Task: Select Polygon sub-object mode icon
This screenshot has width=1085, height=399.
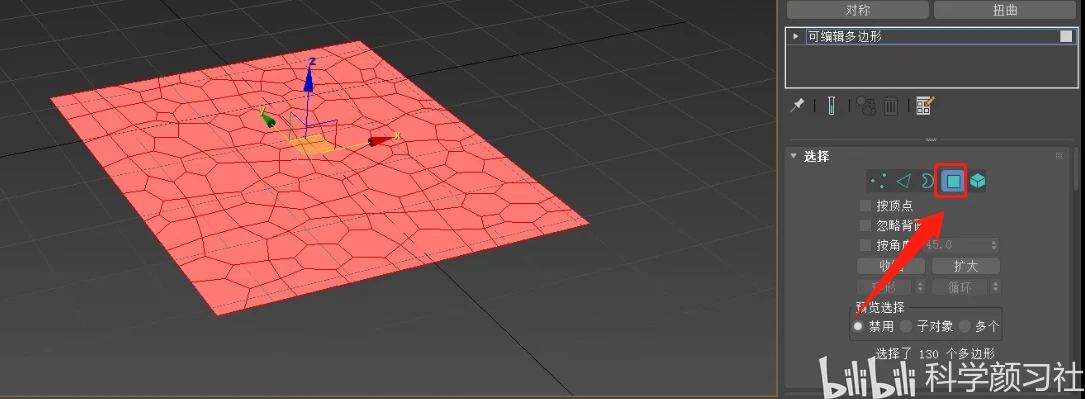Action: tap(953, 181)
